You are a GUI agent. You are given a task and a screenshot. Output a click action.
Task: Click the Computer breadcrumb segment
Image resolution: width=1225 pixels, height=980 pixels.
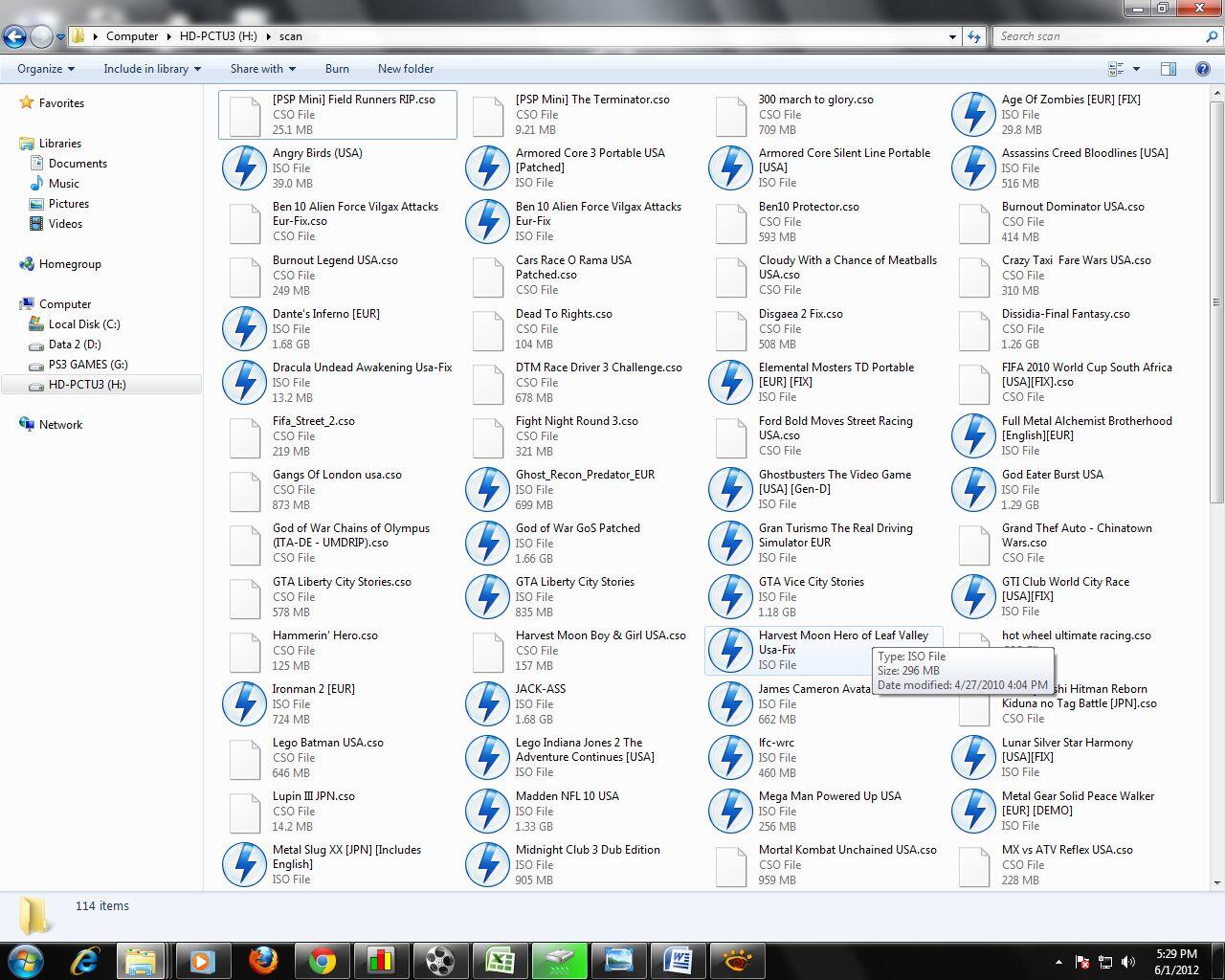tap(132, 36)
